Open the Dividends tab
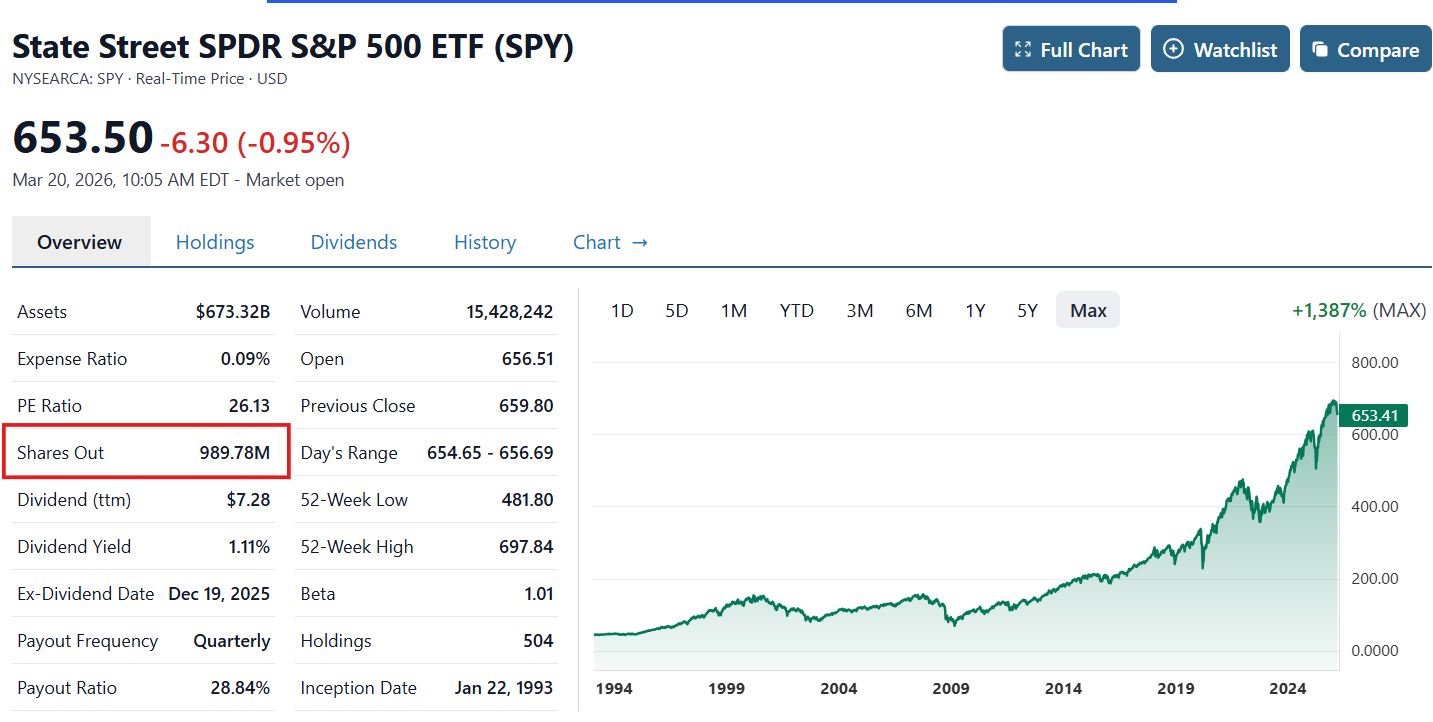Screen dimensions: 1433x722 (353, 242)
